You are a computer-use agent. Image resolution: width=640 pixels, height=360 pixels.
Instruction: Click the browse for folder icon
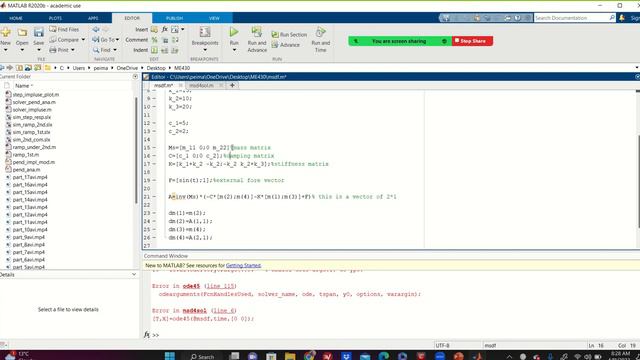click(x=38, y=68)
